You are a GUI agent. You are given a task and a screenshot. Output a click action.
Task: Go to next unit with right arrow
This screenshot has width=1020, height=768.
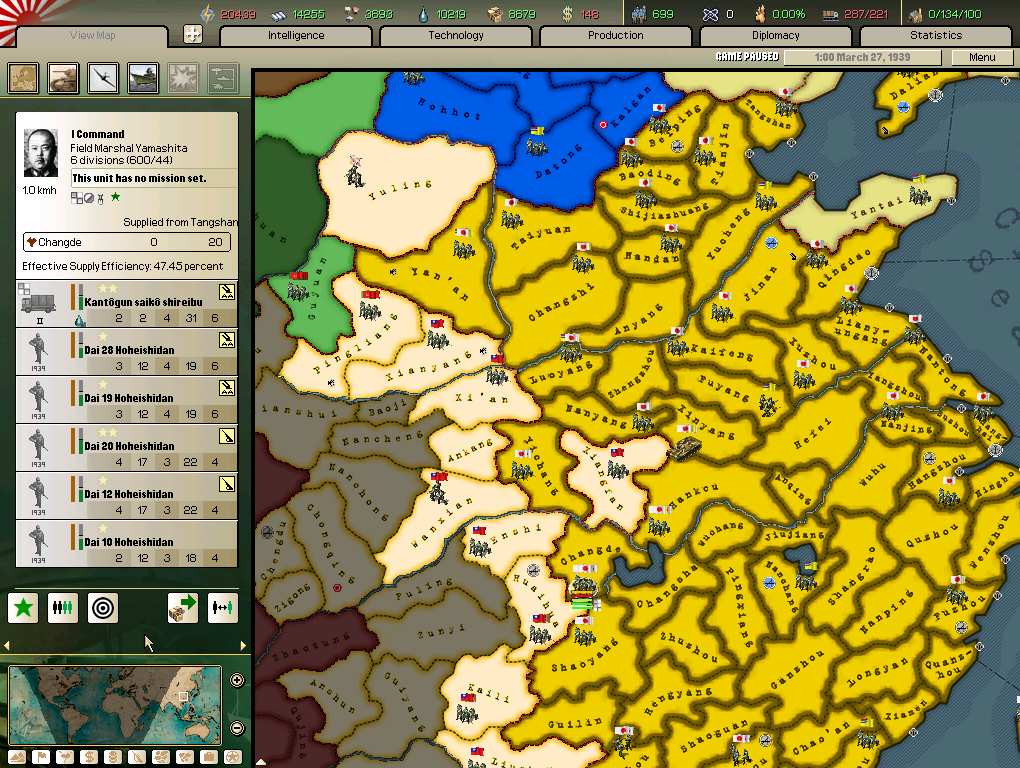point(243,646)
